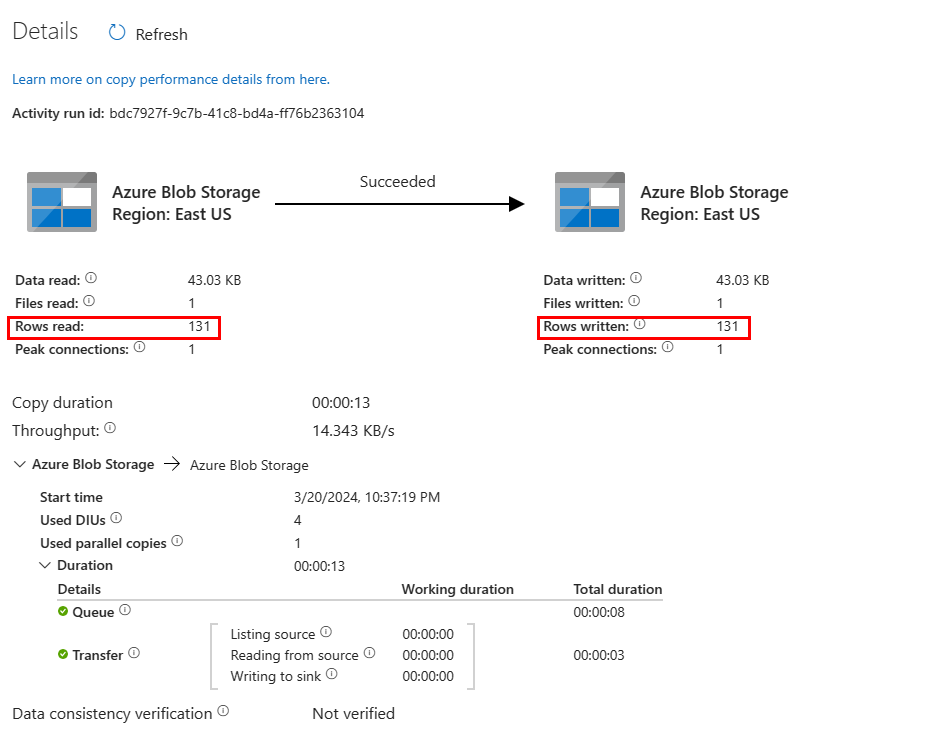Click the Working duration column header

[x=457, y=589]
